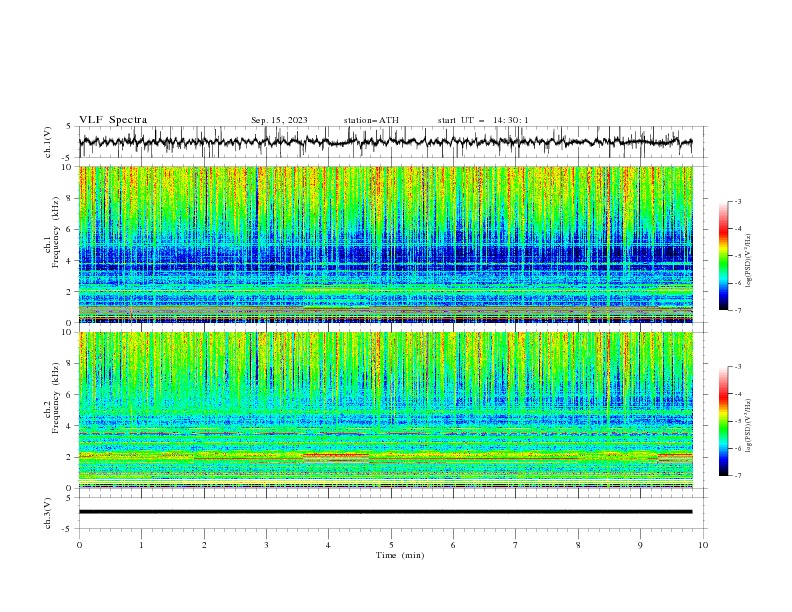Select the ch.2 color bar "log(PSD)(V²/Hz)" label
This screenshot has width=792, height=612.
coord(748,427)
